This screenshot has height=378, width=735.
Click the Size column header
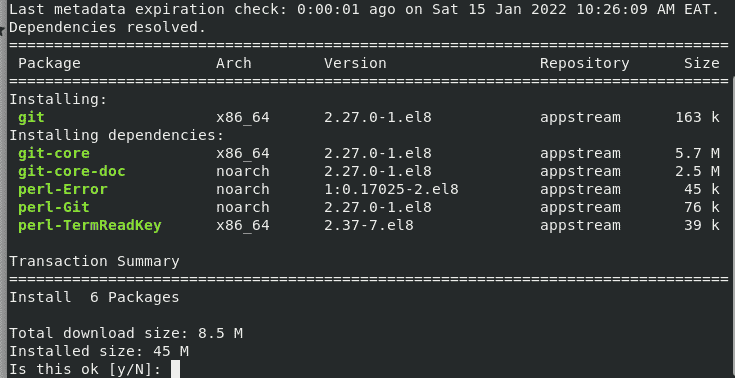coord(702,63)
